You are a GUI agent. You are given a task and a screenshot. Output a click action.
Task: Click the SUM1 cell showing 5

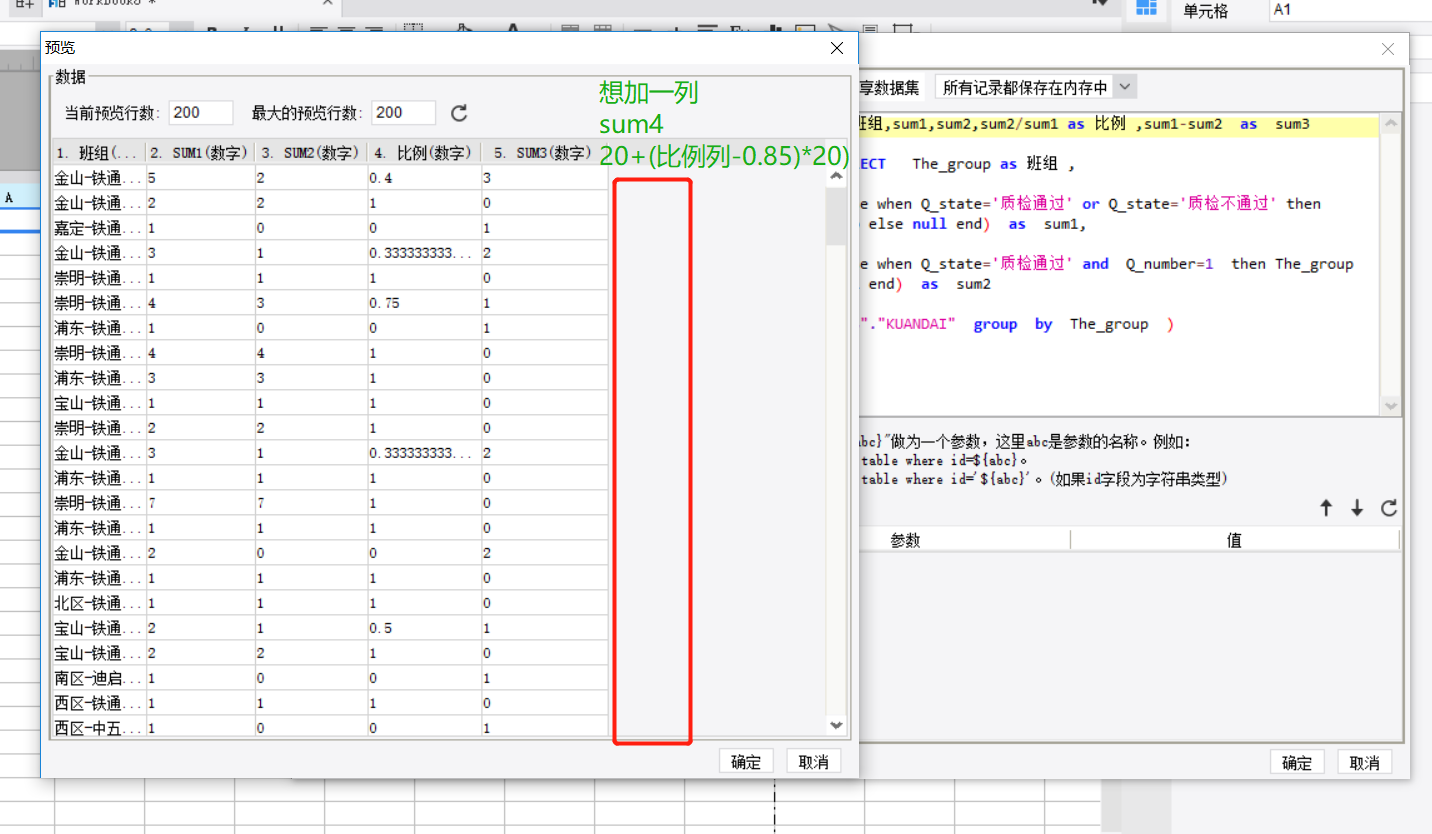click(199, 178)
